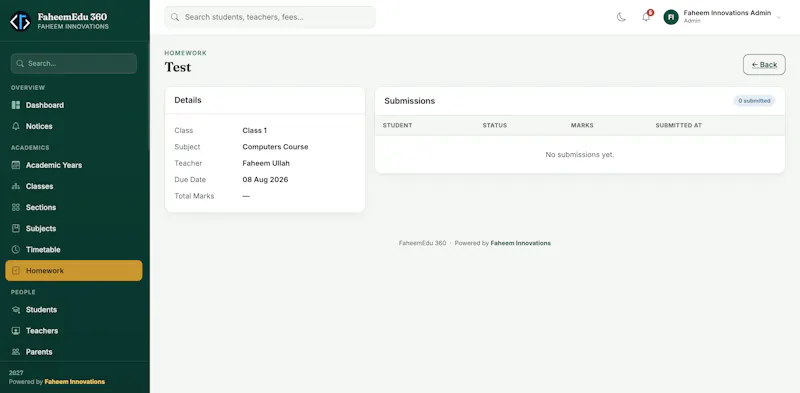Image resolution: width=800 pixels, height=393 pixels.
Task: Click the red notification count badge
Action: click(x=651, y=12)
